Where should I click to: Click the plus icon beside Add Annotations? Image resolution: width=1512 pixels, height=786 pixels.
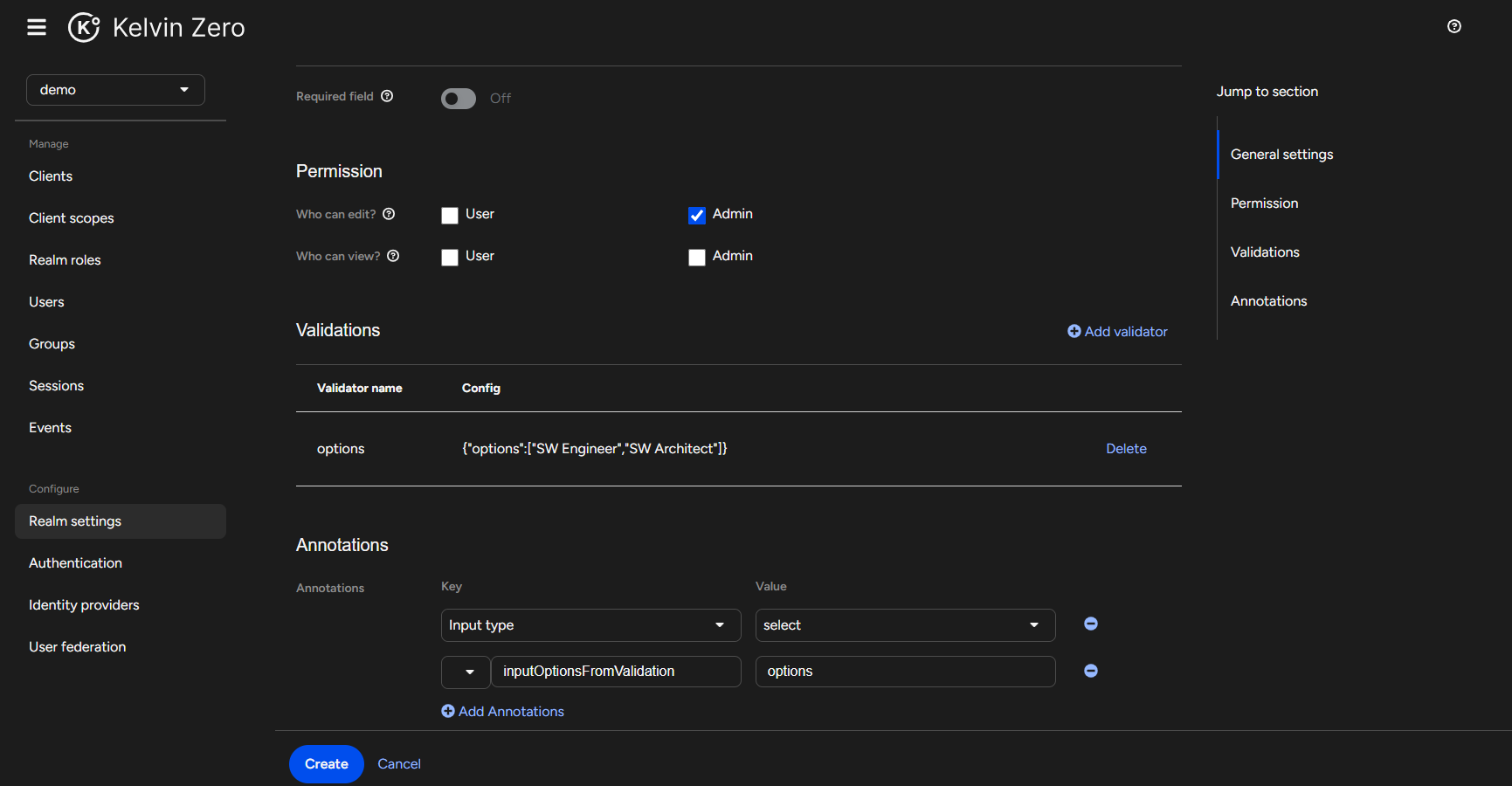(x=446, y=711)
